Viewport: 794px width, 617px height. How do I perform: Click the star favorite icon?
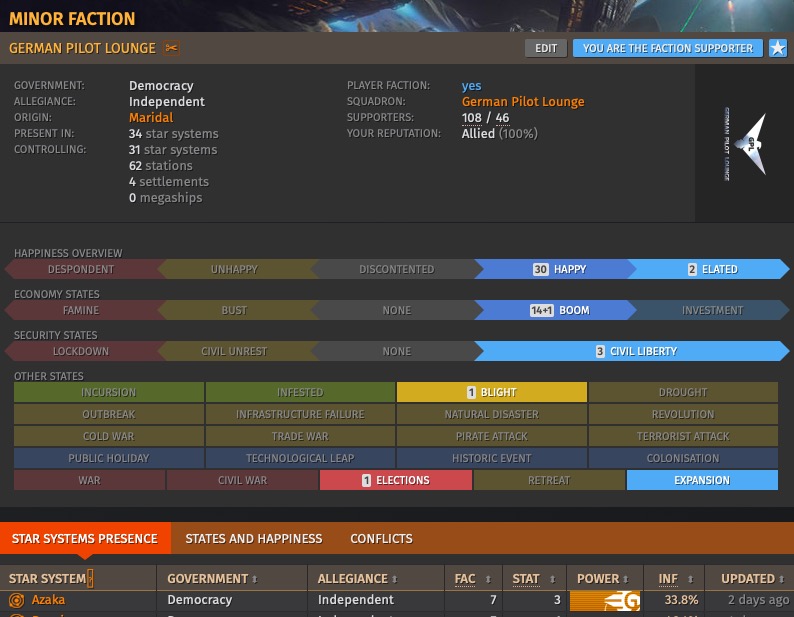[x=777, y=48]
